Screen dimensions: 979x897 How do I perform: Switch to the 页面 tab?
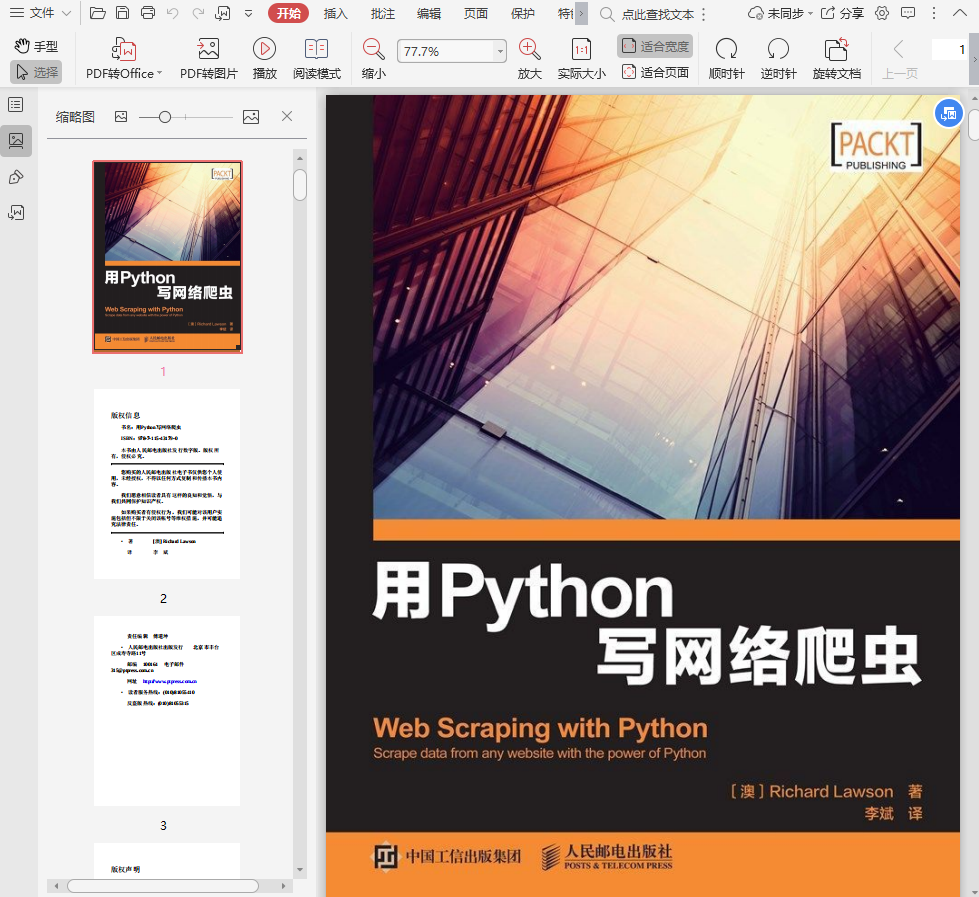coord(476,14)
